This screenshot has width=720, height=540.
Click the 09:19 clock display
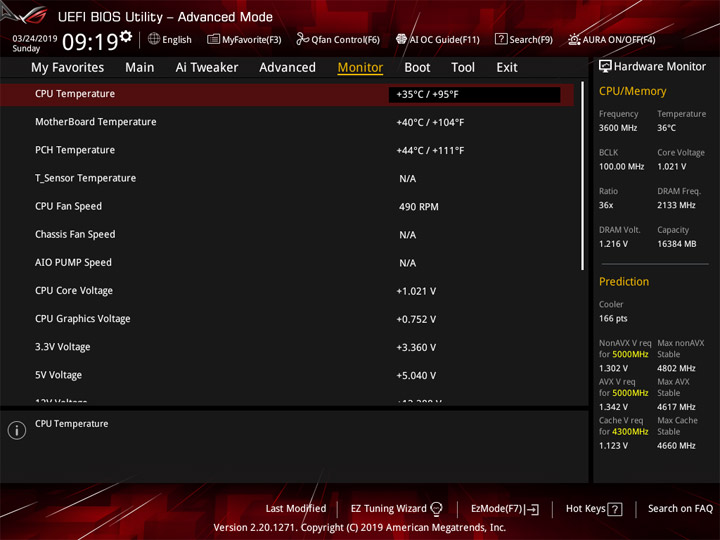[x=90, y=42]
